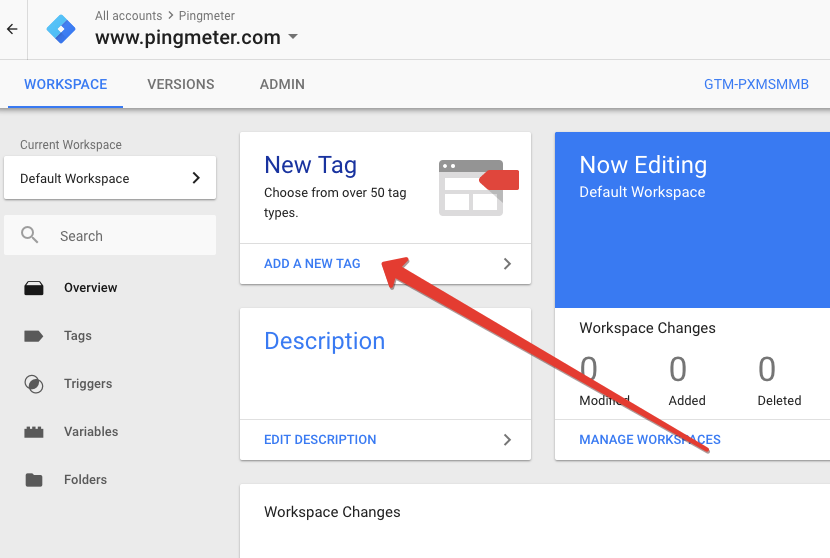The image size is (830, 558).
Task: Open Variables from the sidebar
Action: (91, 431)
